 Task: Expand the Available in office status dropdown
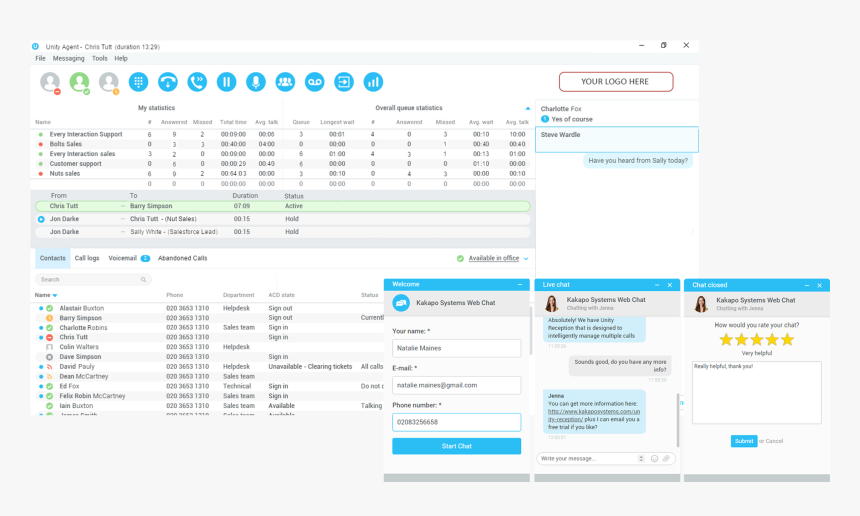(x=526, y=259)
